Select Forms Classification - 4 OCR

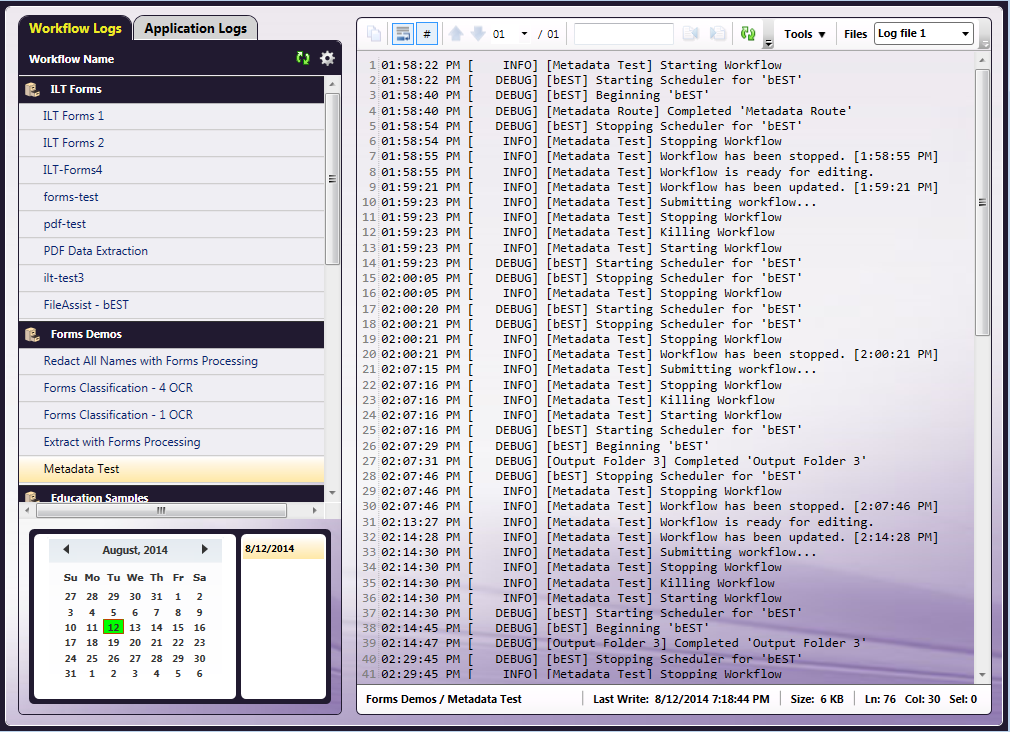click(171, 388)
